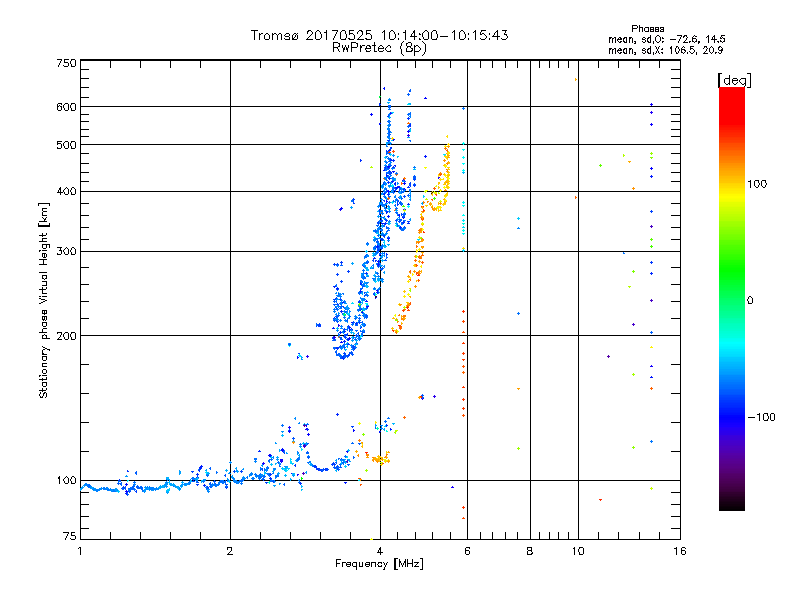Pick the black bottom of the colorbar

click(732, 504)
